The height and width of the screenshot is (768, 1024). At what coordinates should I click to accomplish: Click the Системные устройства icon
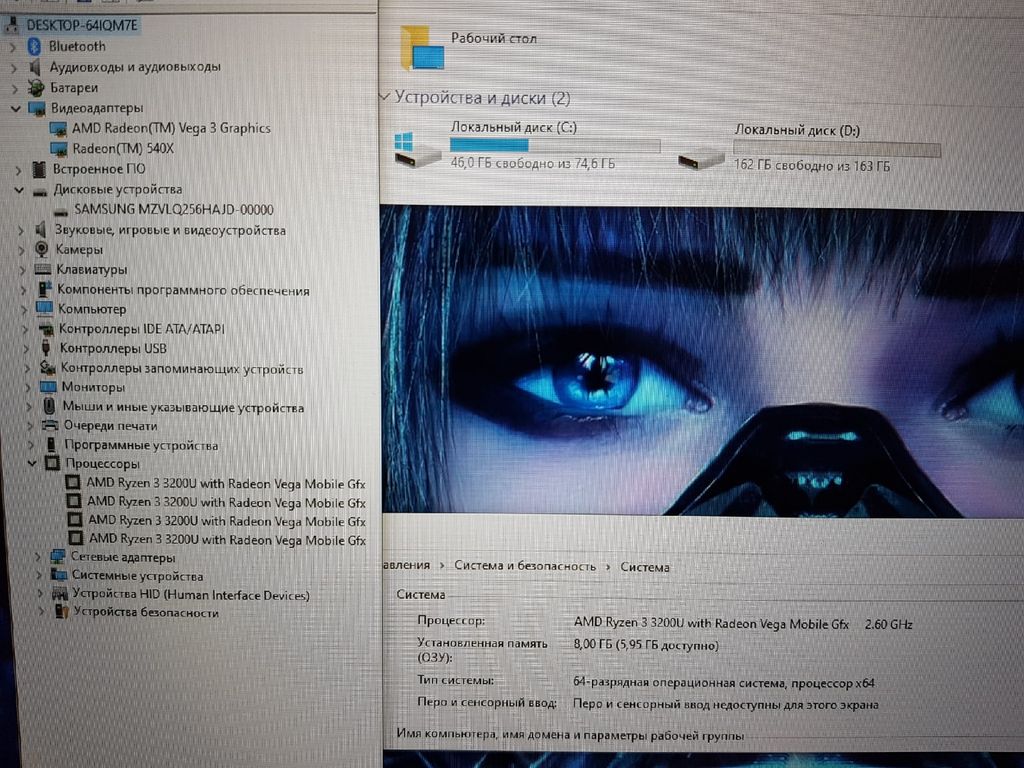[x=59, y=575]
